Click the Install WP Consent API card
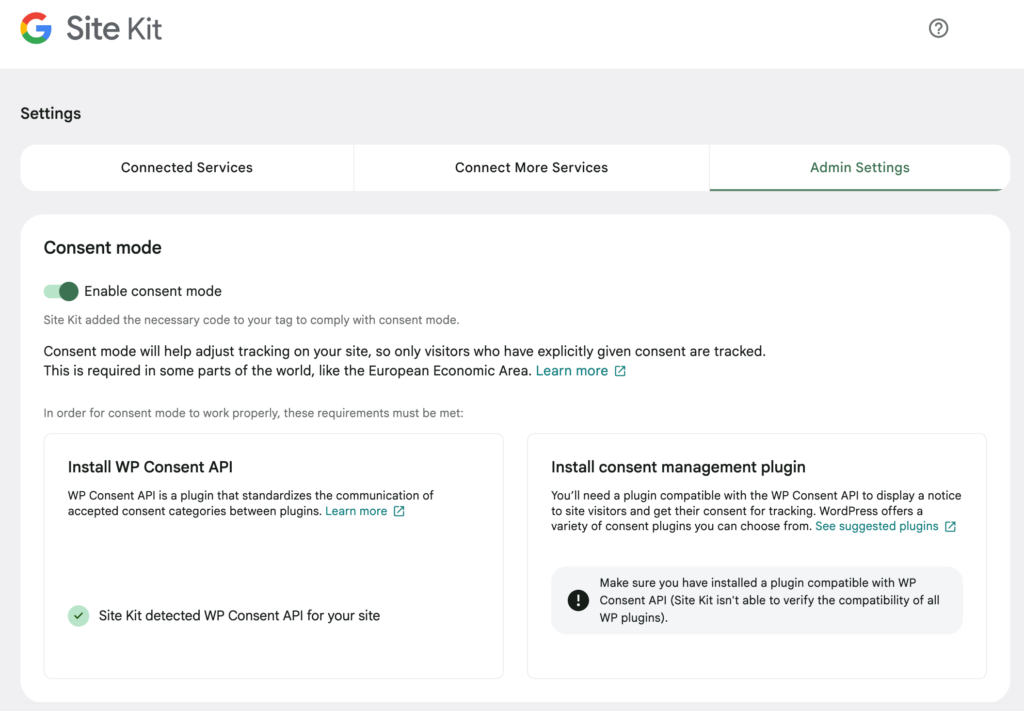The height and width of the screenshot is (711, 1024). pyautogui.click(x=273, y=555)
